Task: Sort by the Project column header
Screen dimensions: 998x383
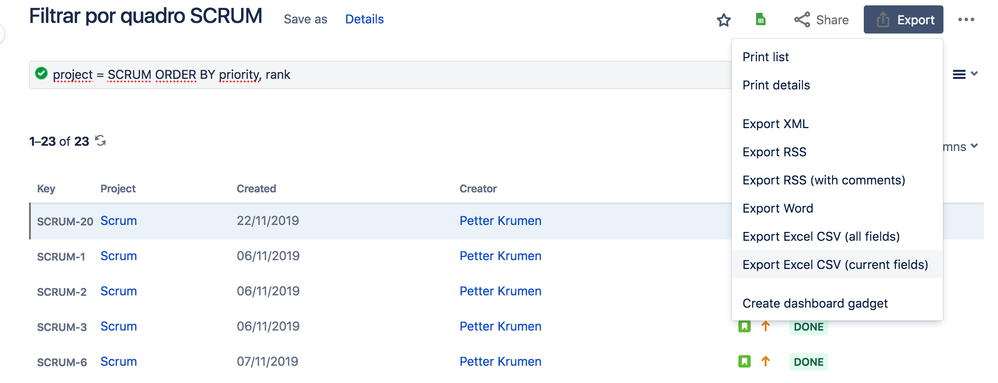Action: [118, 189]
